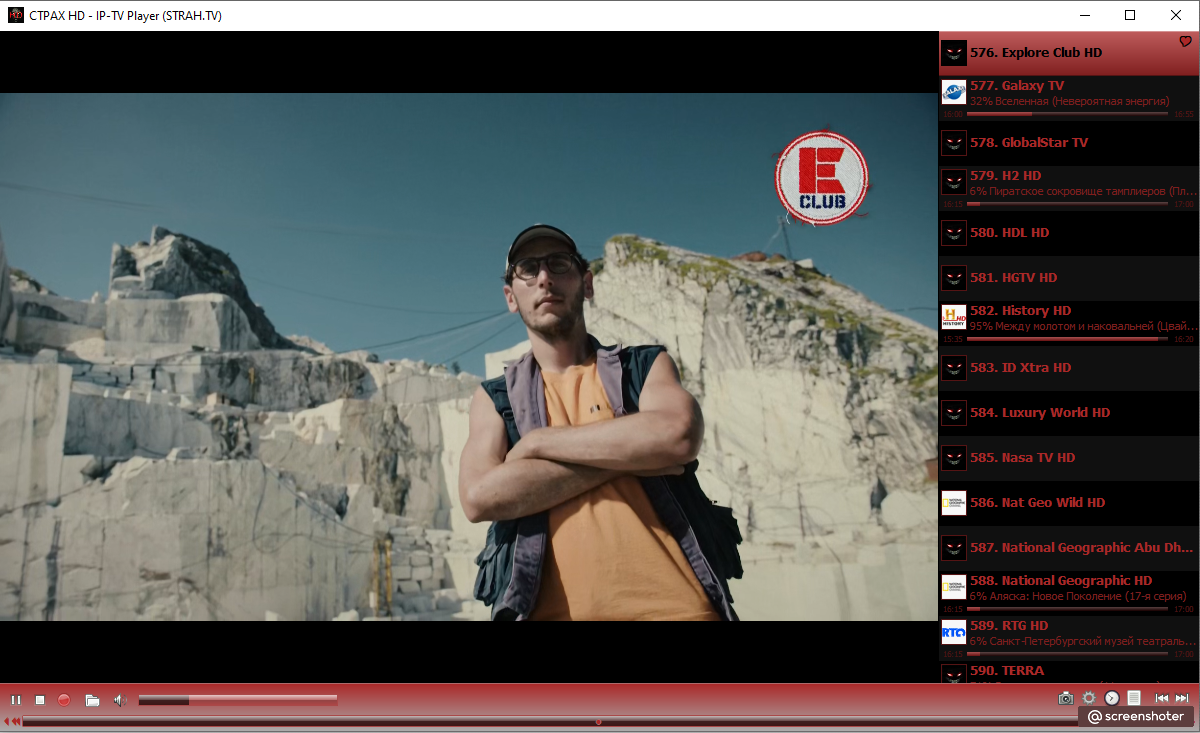
Task: Switch to the next channel
Action: point(1183,698)
